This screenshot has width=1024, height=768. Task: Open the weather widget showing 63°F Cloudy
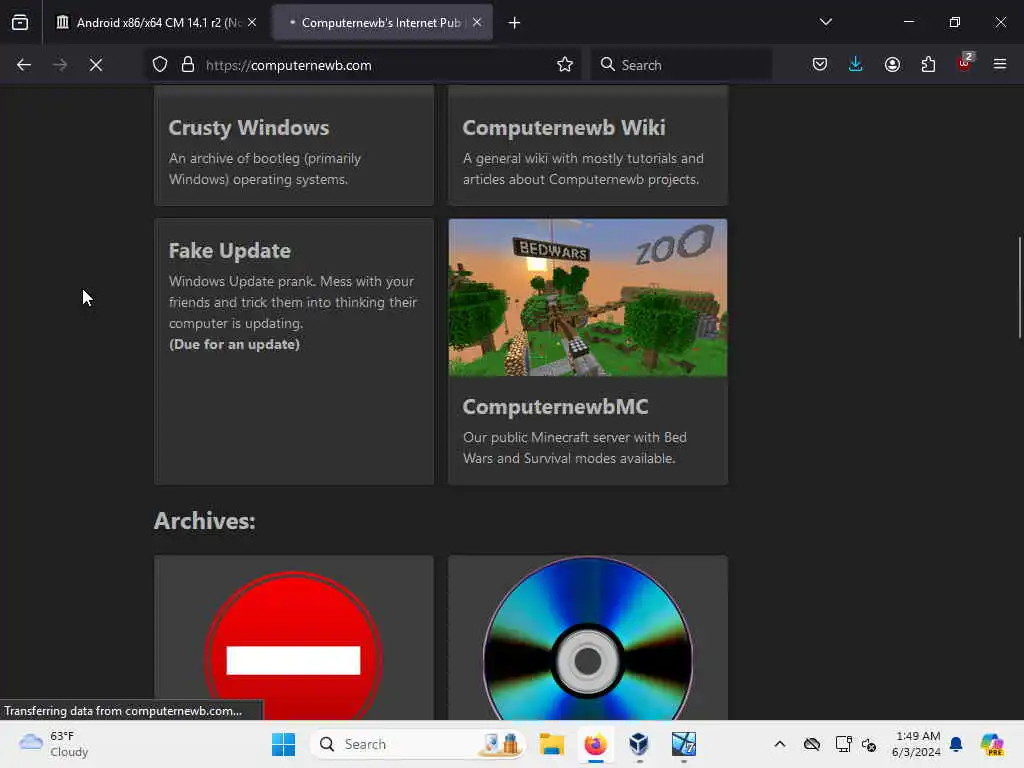pyautogui.click(x=54, y=744)
